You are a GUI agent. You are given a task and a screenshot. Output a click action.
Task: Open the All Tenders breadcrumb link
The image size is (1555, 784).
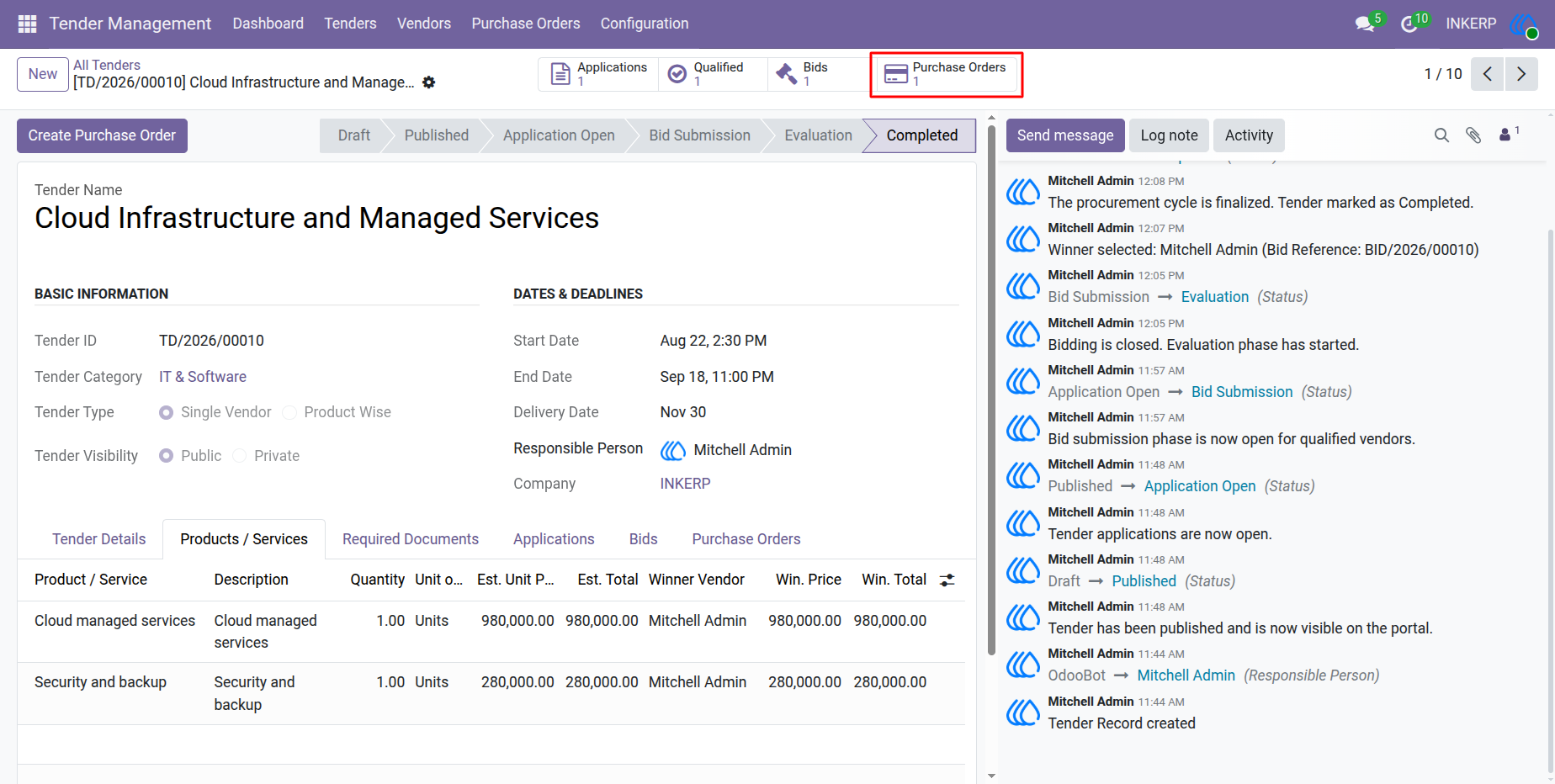[107, 65]
